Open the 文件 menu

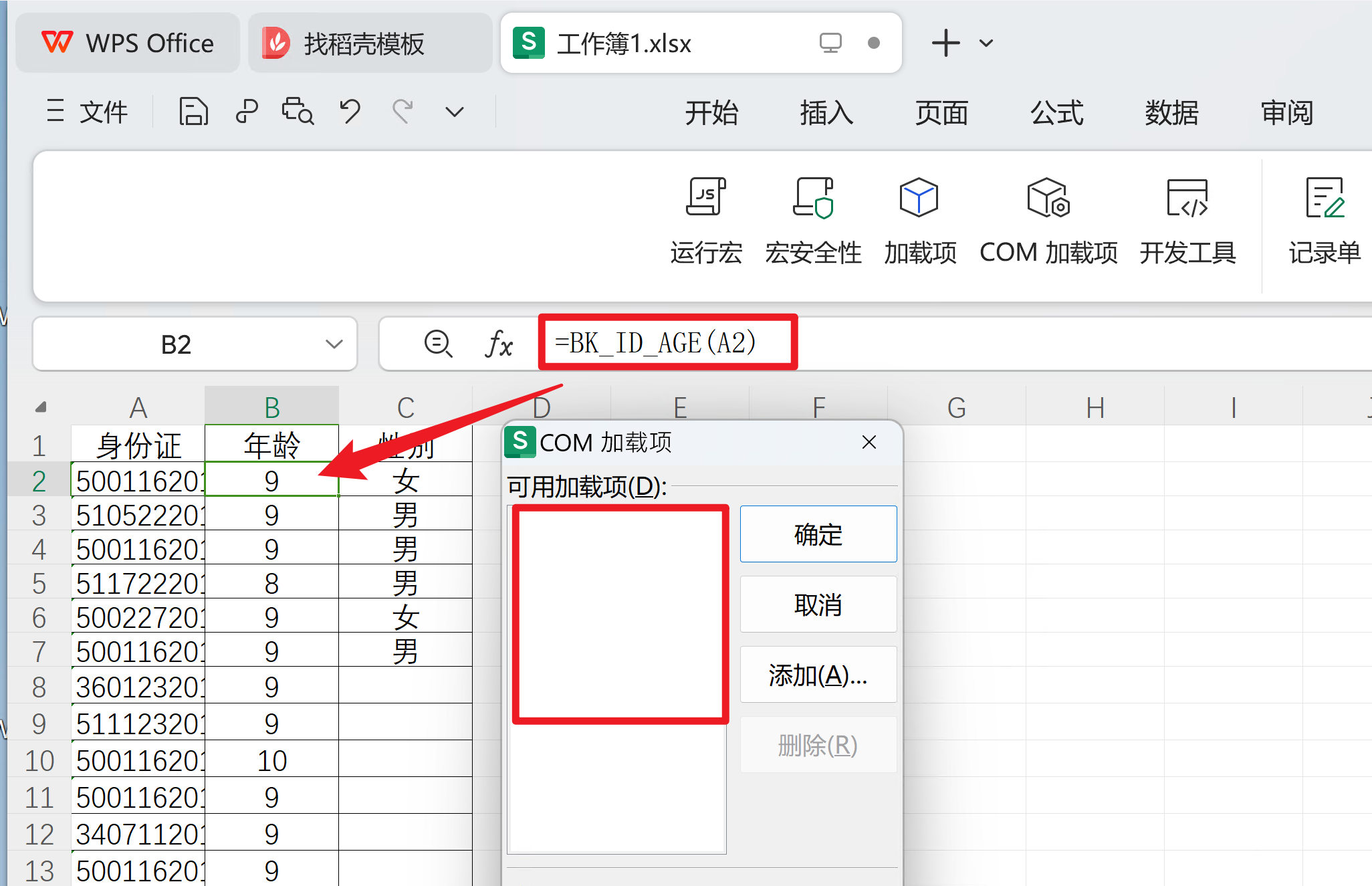[88, 112]
